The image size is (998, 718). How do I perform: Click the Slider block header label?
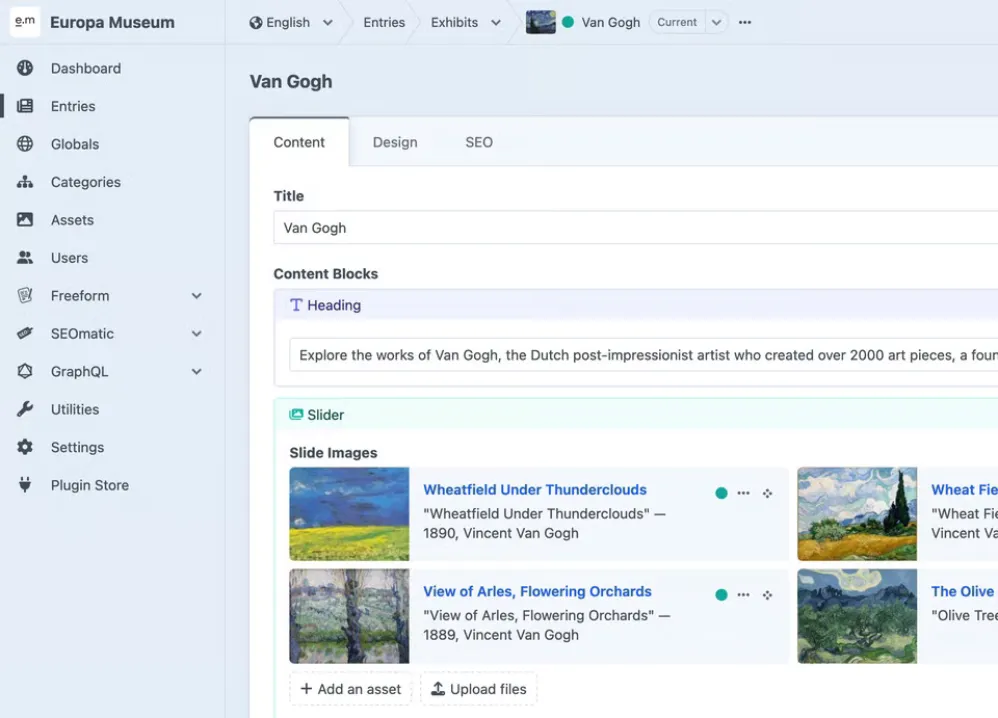pos(325,414)
